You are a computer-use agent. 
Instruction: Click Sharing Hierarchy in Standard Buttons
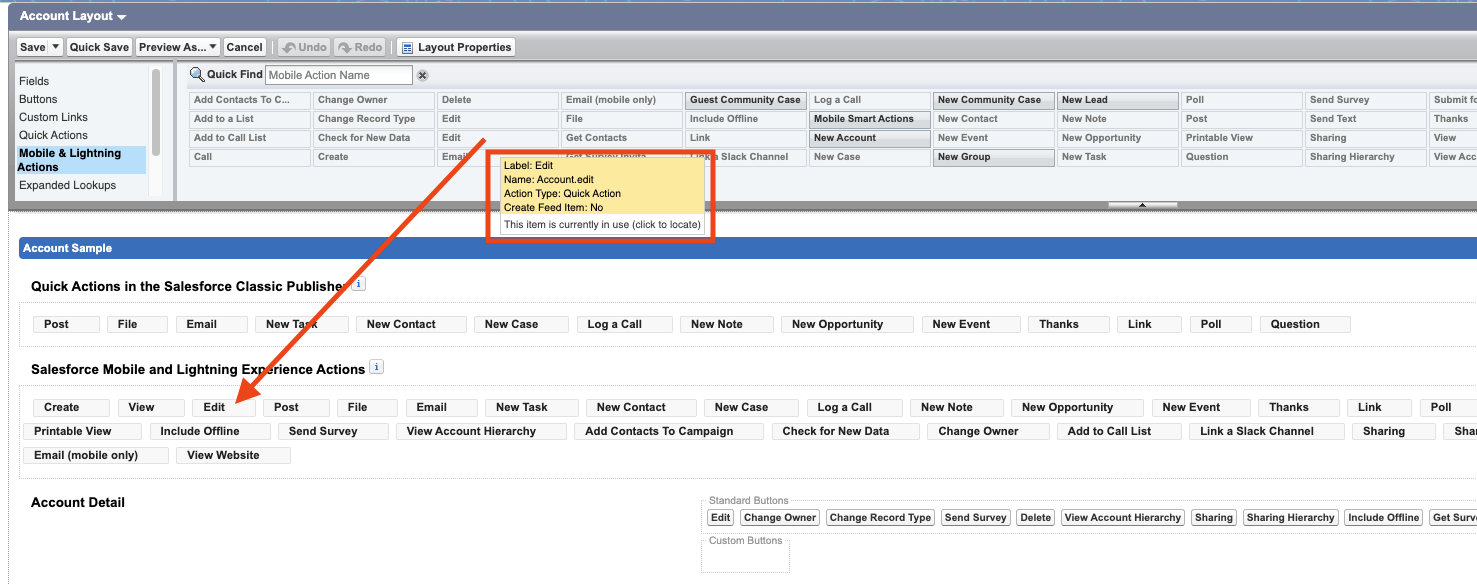(x=1290, y=517)
